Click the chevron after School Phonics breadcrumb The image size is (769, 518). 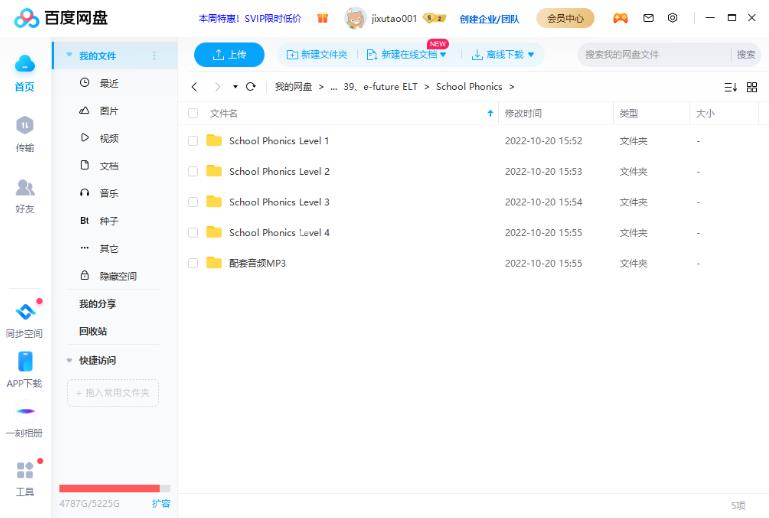tap(512, 87)
